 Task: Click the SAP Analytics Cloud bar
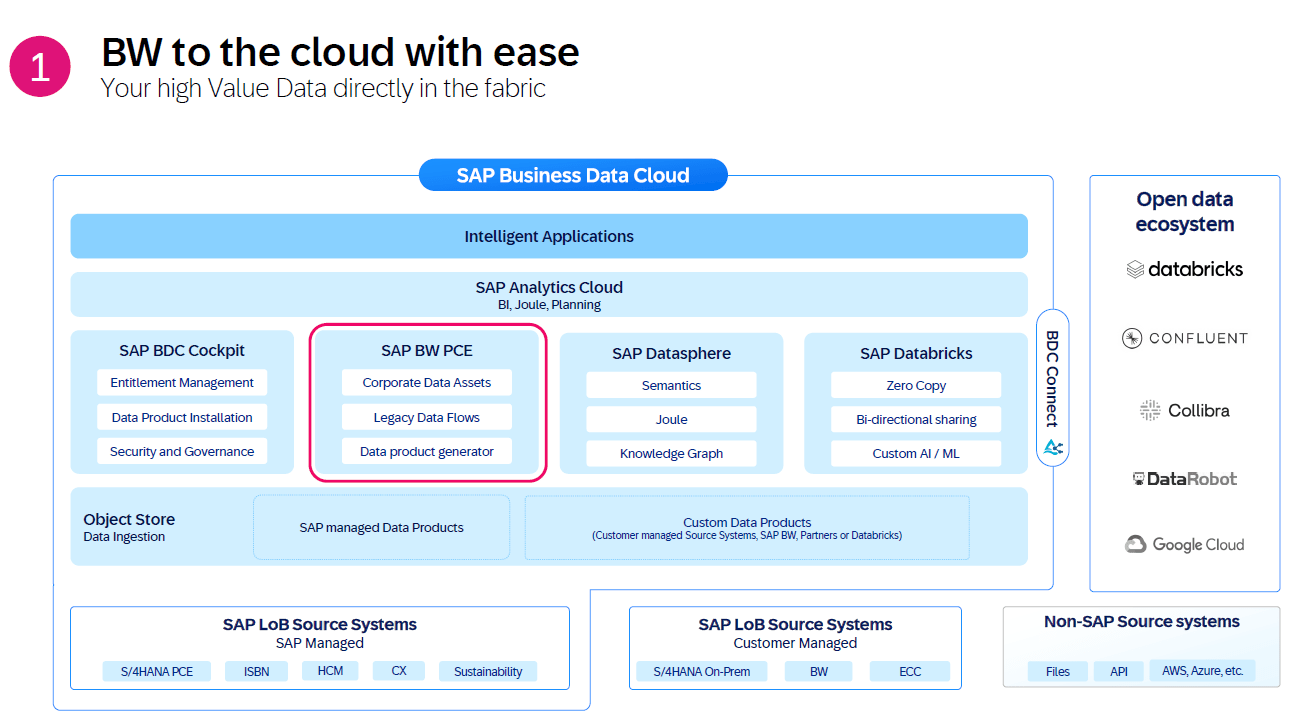(x=549, y=294)
